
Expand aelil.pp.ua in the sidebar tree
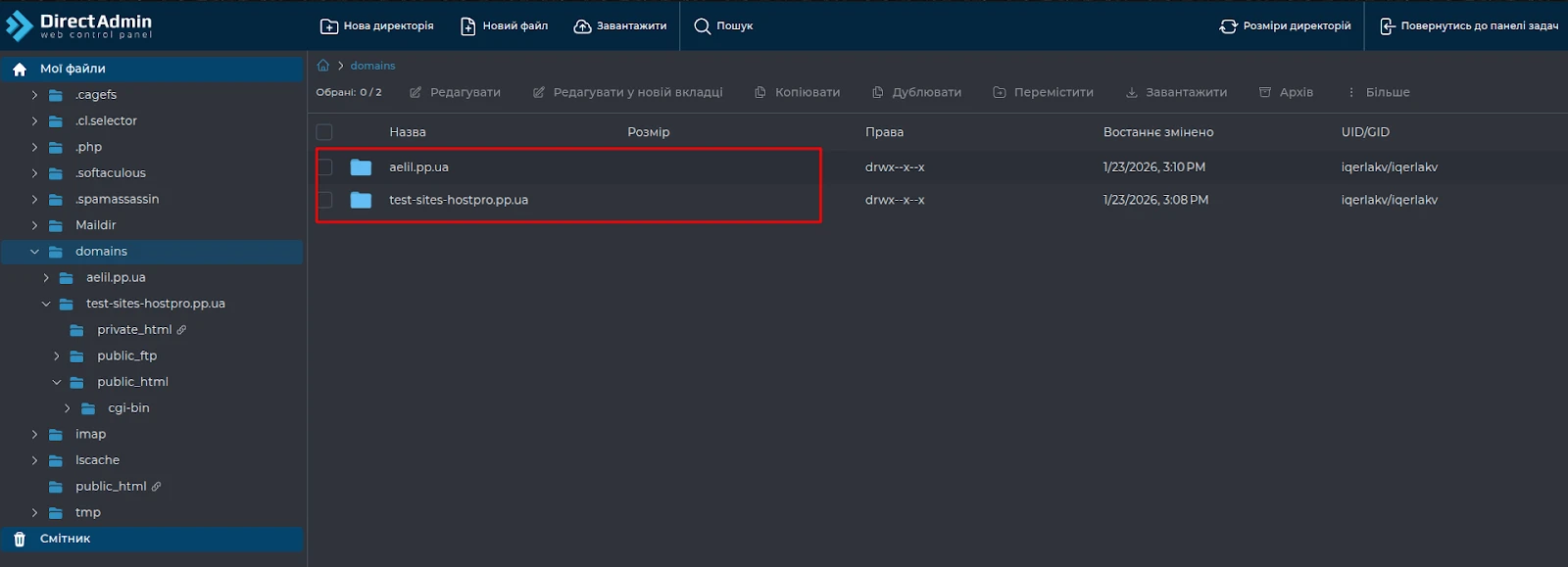click(45, 278)
